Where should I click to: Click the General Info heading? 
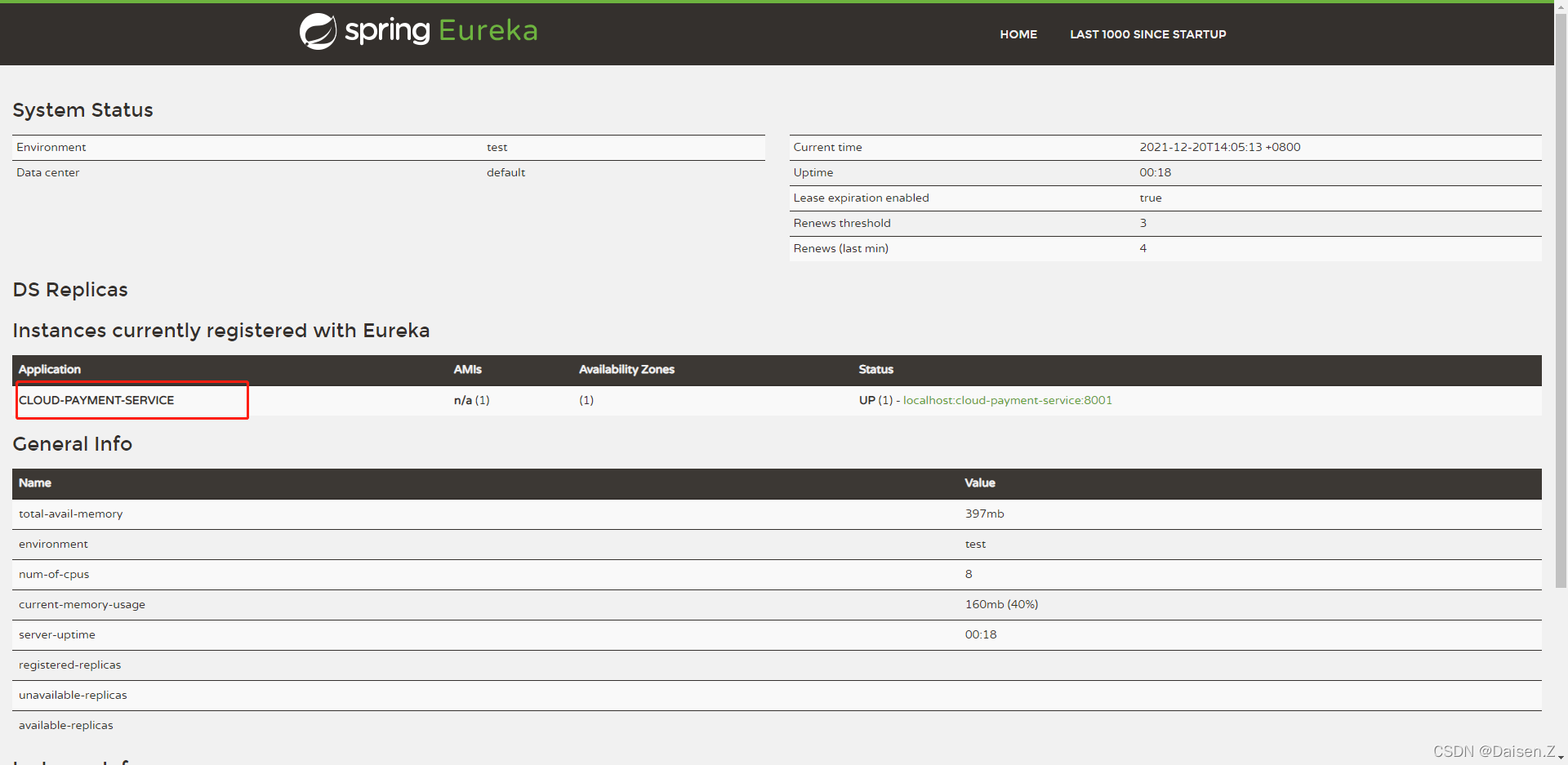(72, 444)
